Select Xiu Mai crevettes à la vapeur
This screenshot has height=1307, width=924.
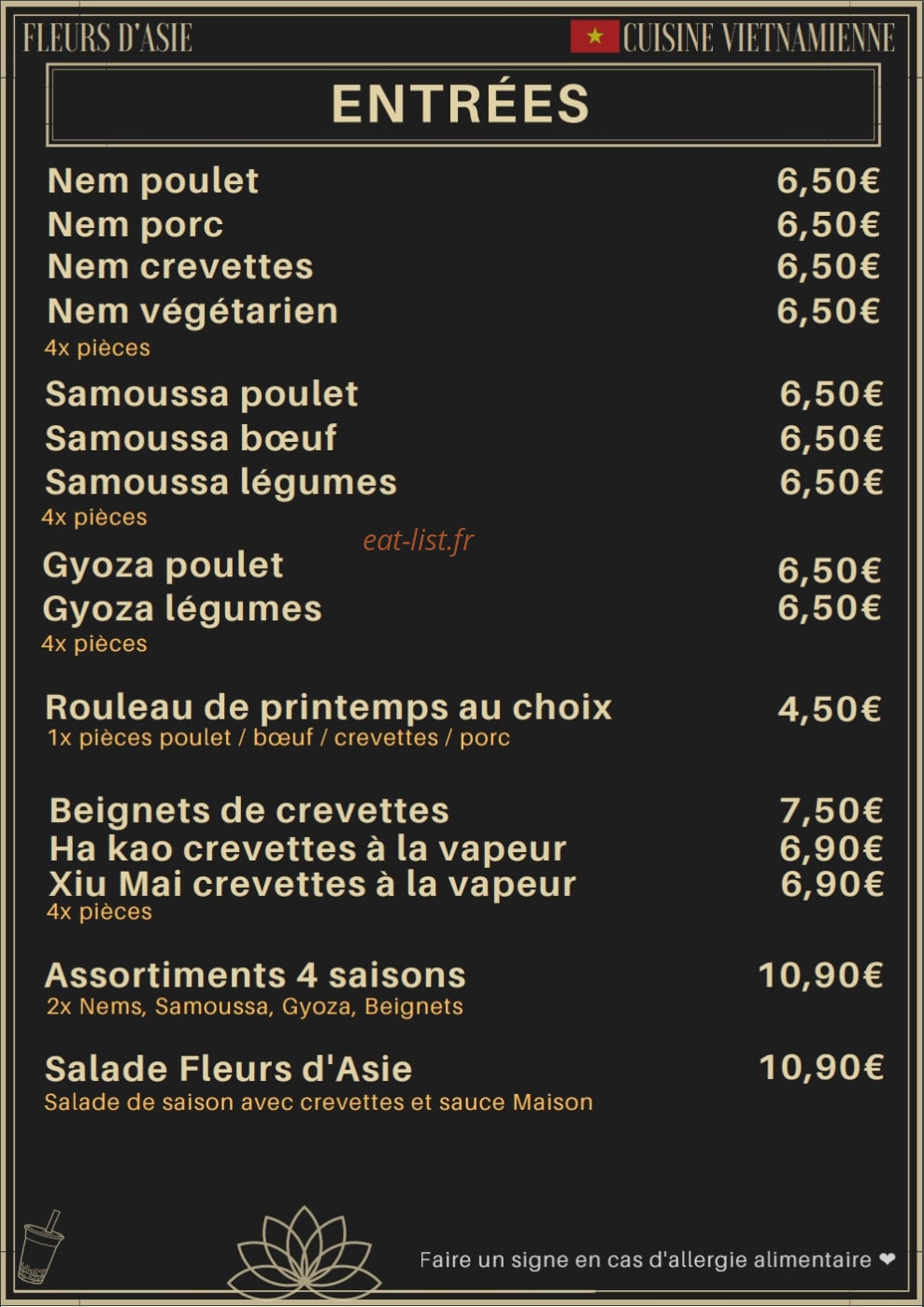[313, 884]
